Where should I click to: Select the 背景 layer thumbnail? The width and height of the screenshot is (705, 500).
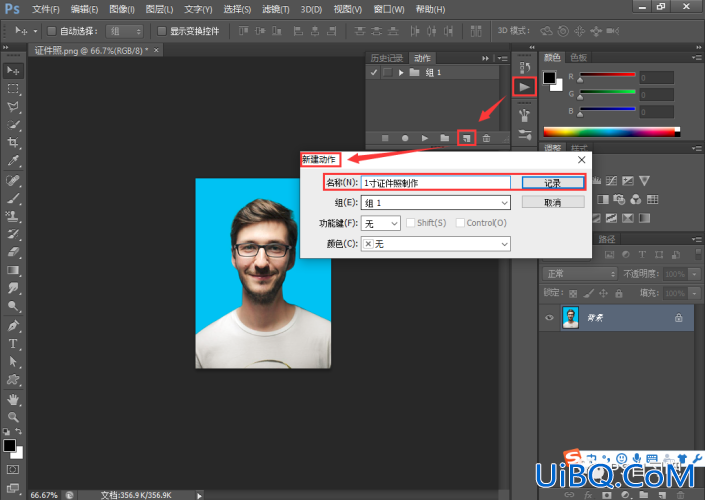click(571, 318)
